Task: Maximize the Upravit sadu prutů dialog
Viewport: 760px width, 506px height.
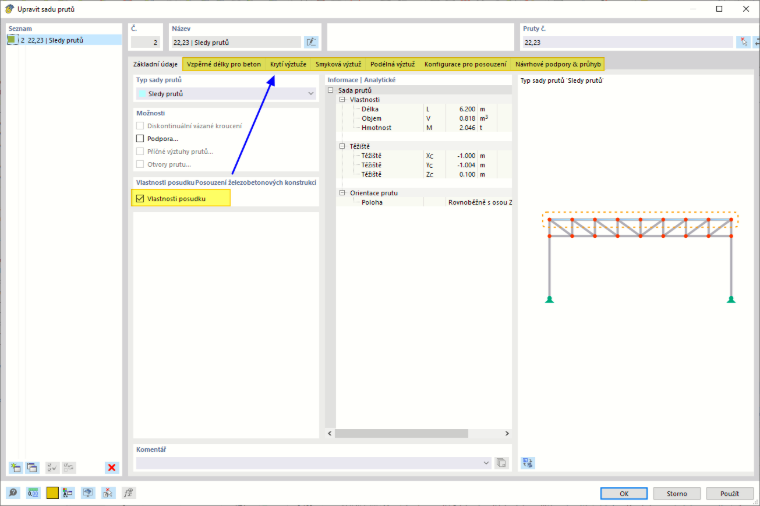Action: (719, 9)
